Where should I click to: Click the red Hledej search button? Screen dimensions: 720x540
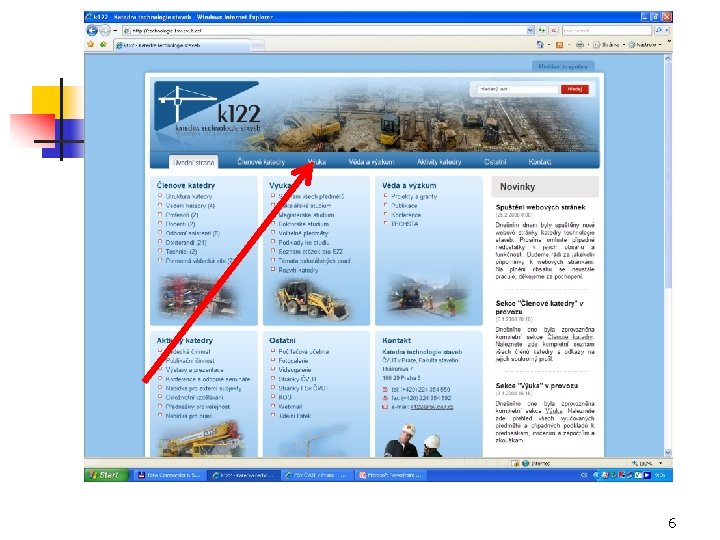(x=574, y=89)
